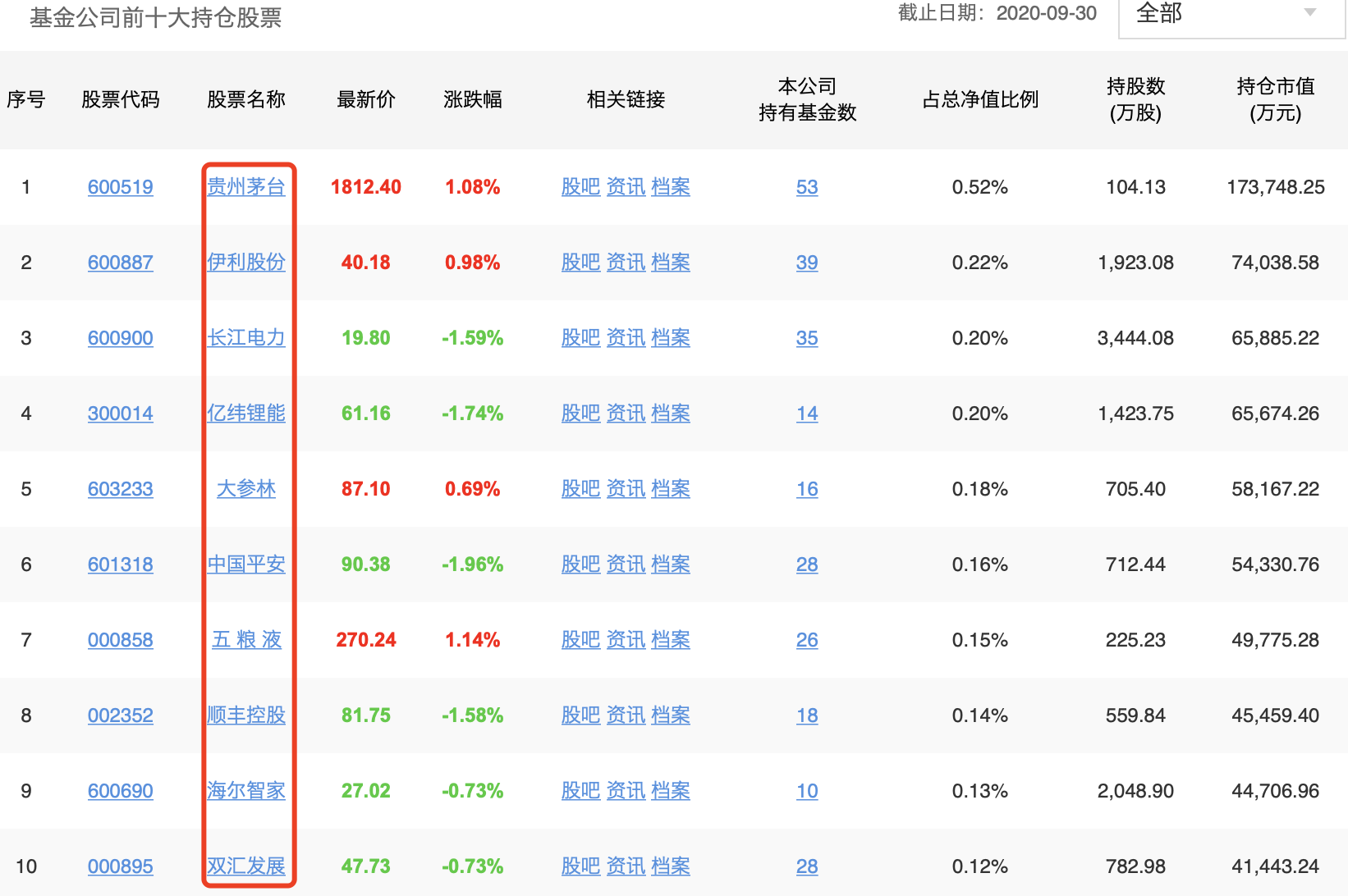Screen dimensions: 1348x896
Task: Open 股吧 link for 大参林 row
Action: click(x=581, y=489)
